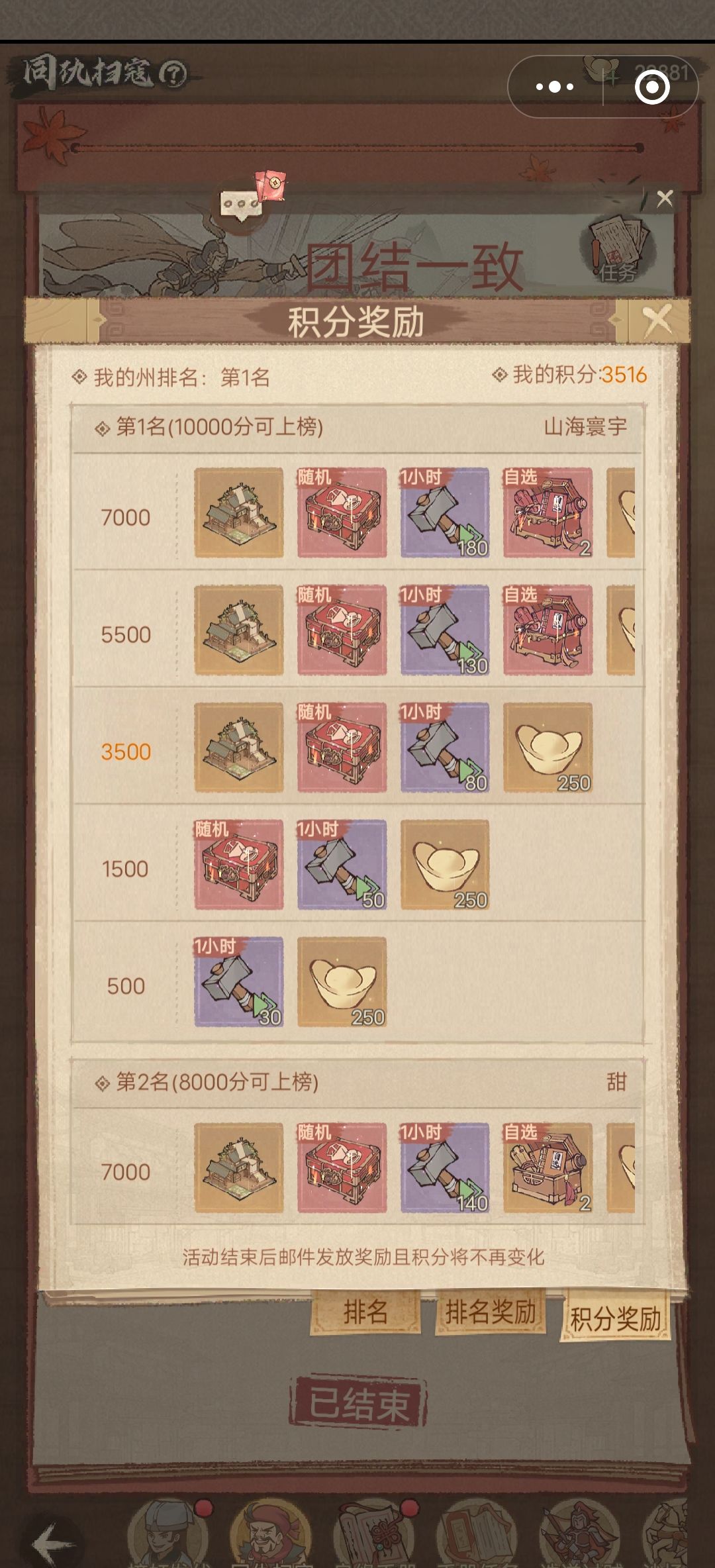Tap the back arrow at the bottom
This screenshot has height=1568, width=715.
(54, 1542)
